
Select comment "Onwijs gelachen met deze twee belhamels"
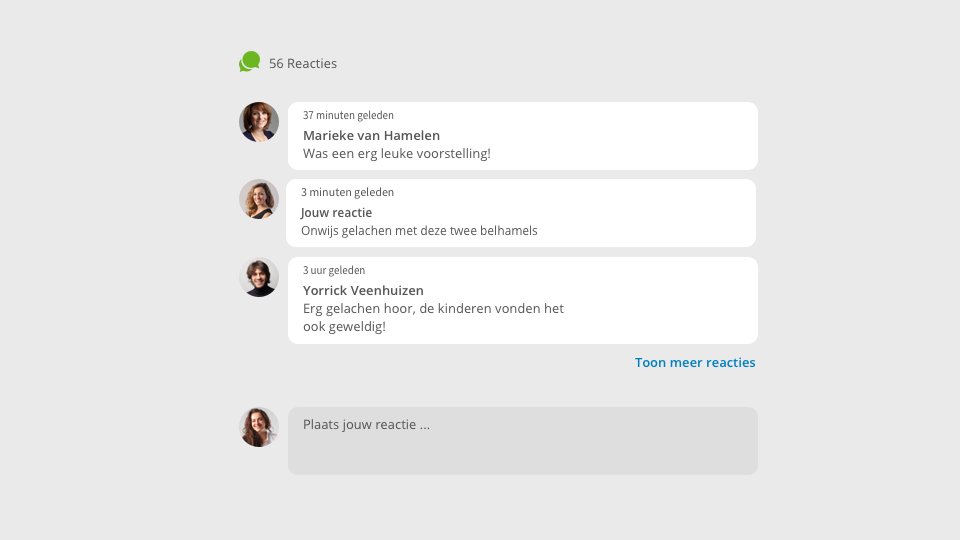click(419, 231)
